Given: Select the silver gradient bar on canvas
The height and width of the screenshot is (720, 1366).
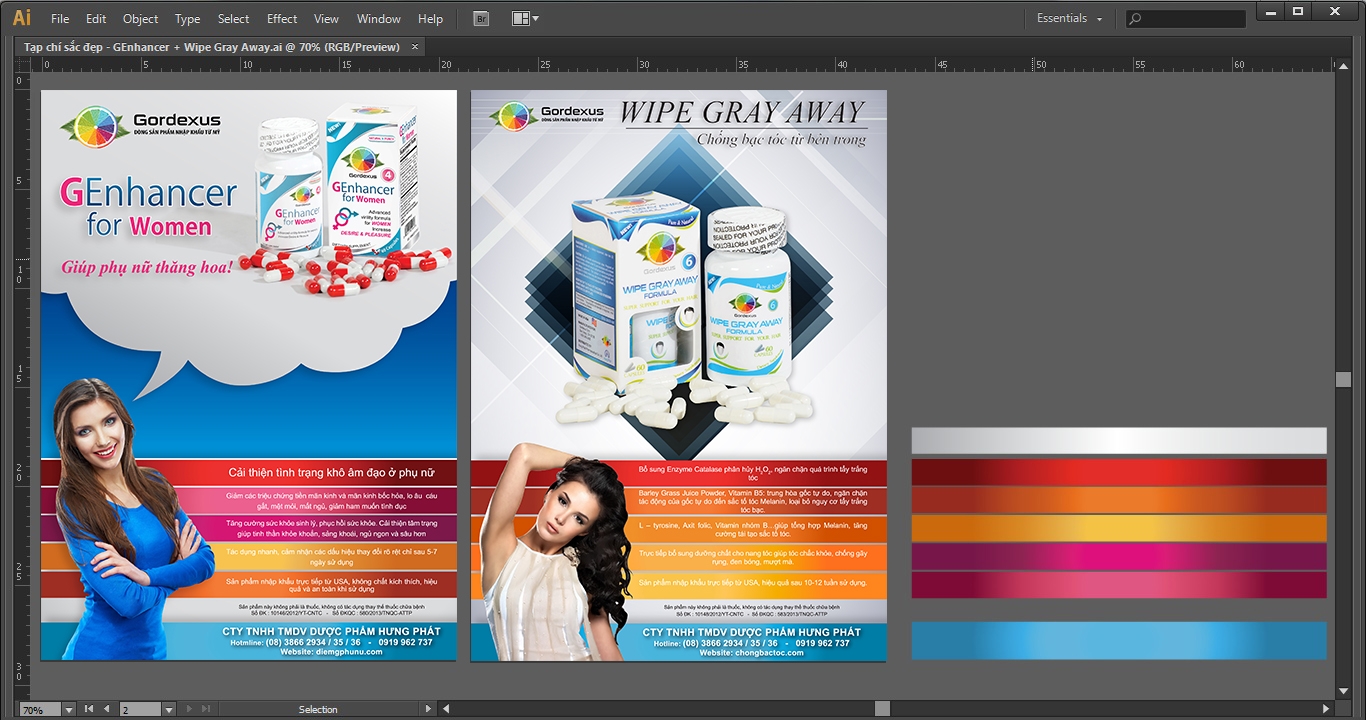Looking at the screenshot, I should point(1119,441).
